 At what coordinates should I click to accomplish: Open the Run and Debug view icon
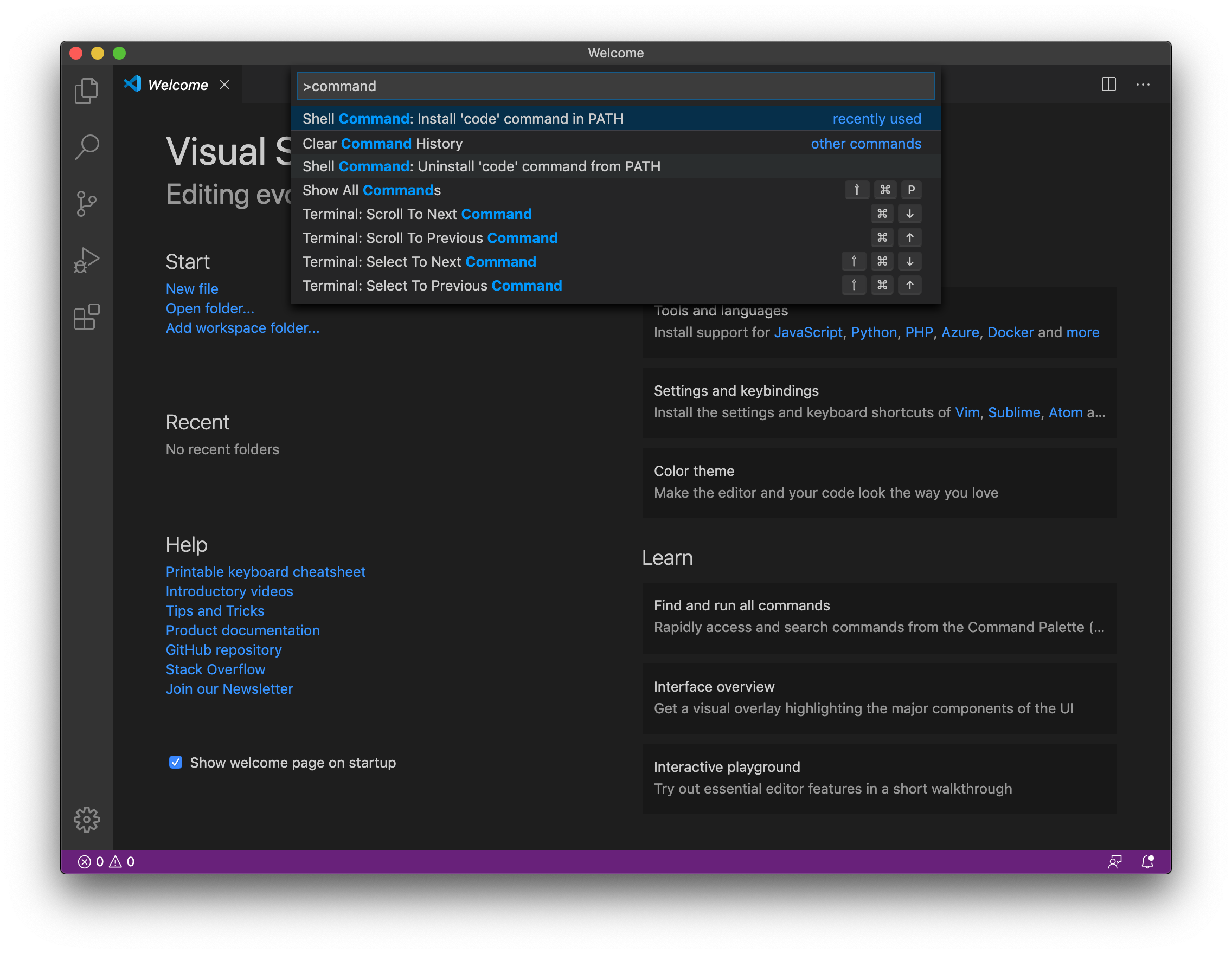pyautogui.click(x=86, y=260)
